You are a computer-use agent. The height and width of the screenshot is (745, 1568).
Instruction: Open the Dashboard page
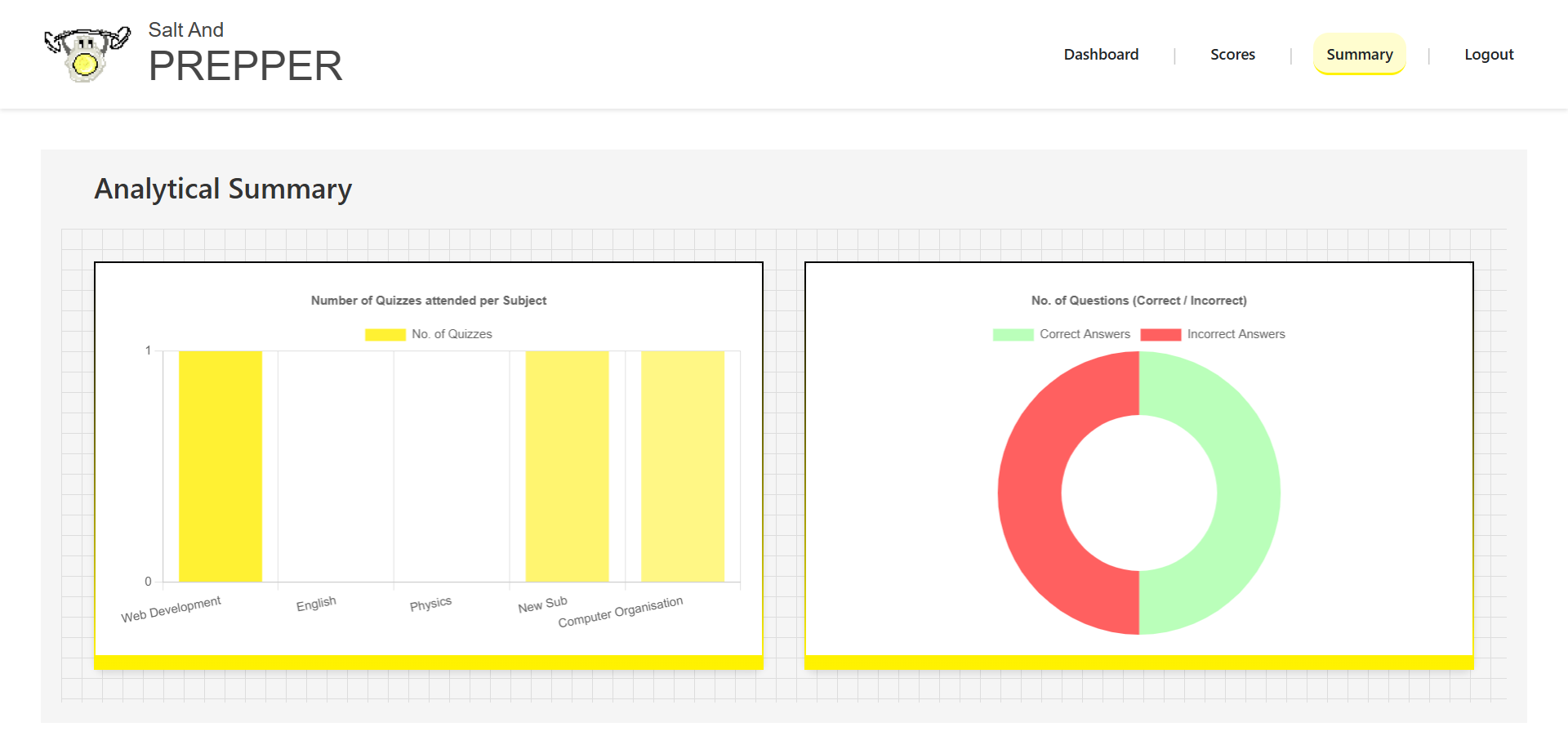pyautogui.click(x=1101, y=55)
